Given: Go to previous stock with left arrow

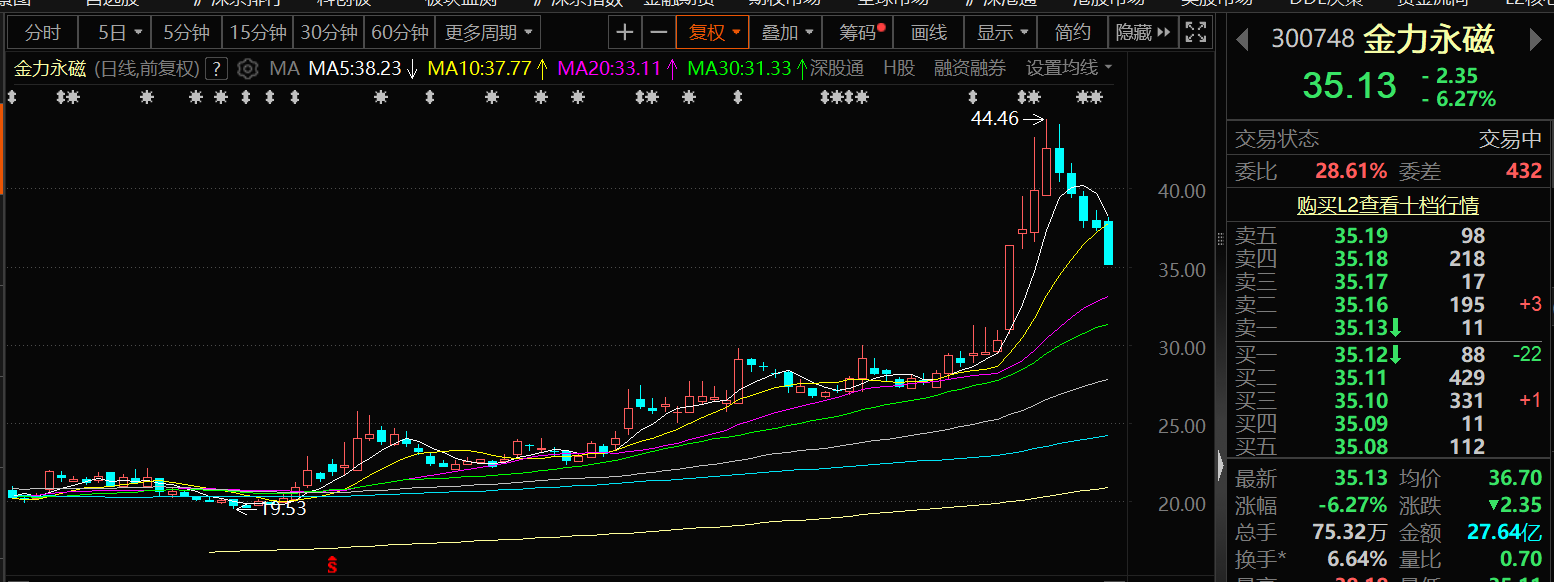Looking at the screenshot, I should (1243, 40).
